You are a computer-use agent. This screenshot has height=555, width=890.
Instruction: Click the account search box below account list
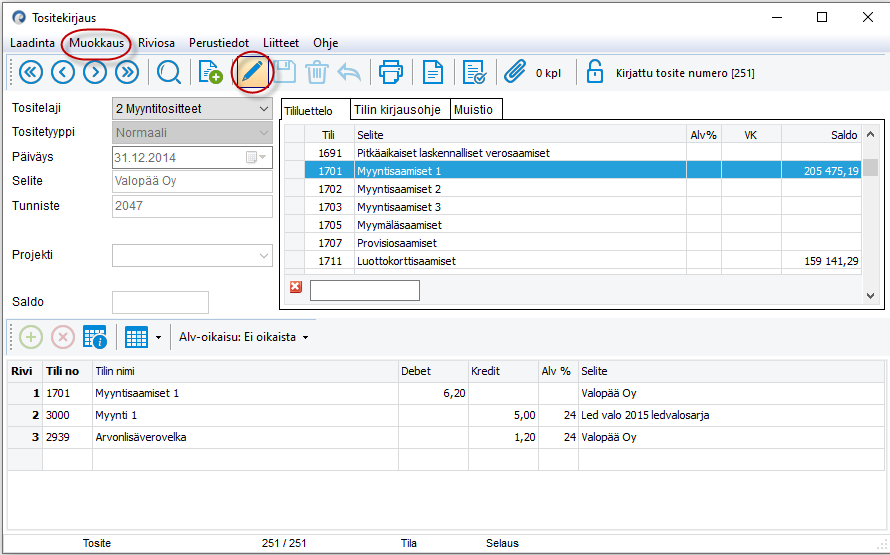pos(365,290)
